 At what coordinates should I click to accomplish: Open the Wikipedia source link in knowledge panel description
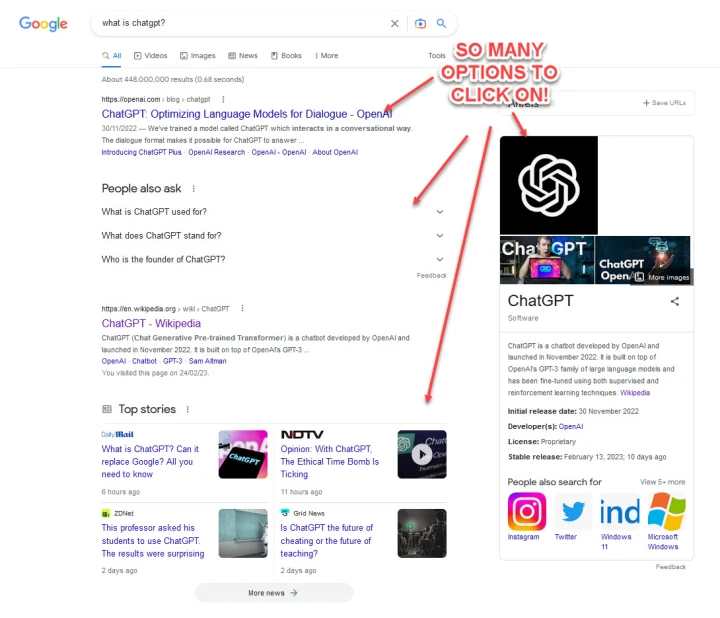pyautogui.click(x=635, y=393)
